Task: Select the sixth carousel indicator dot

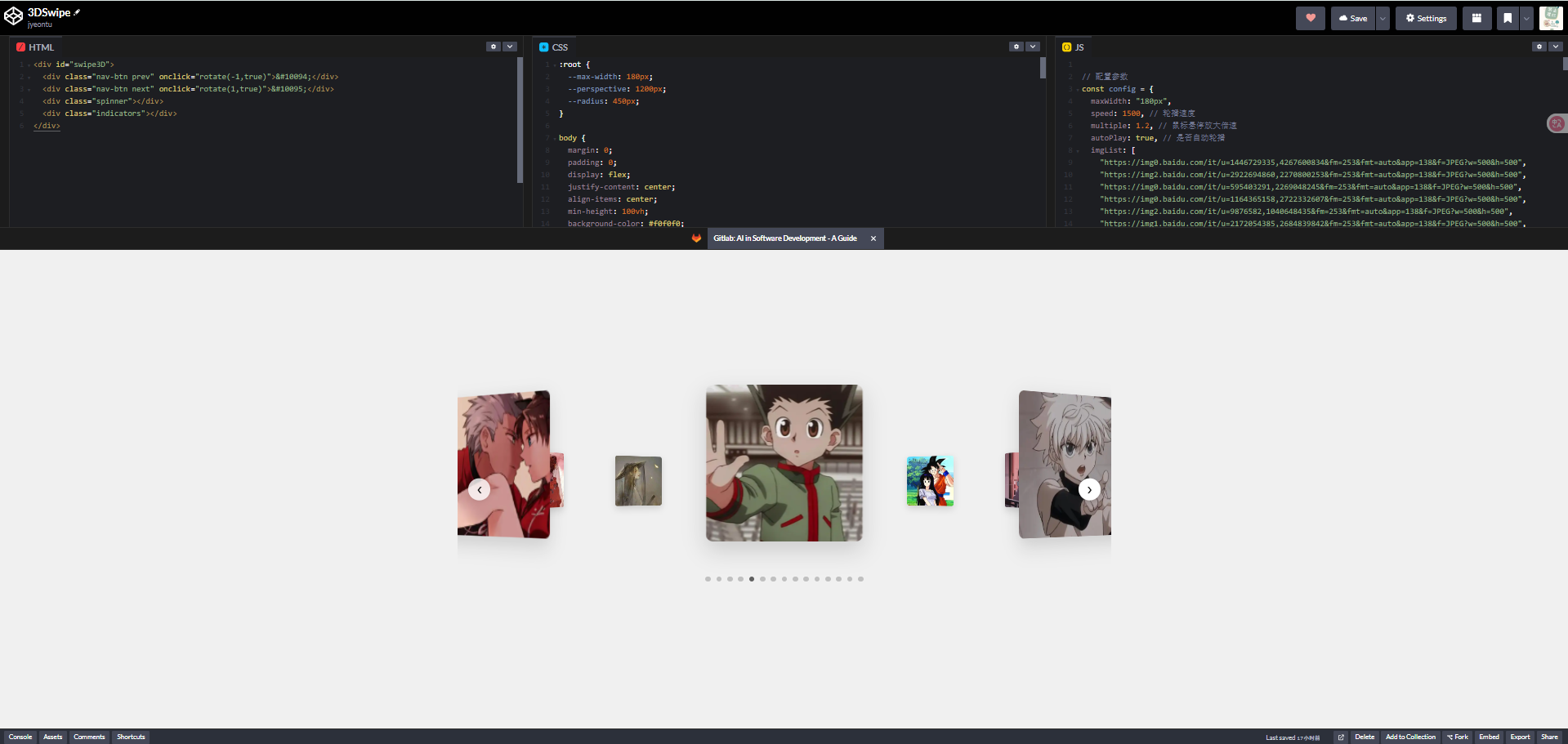Action: coord(762,579)
